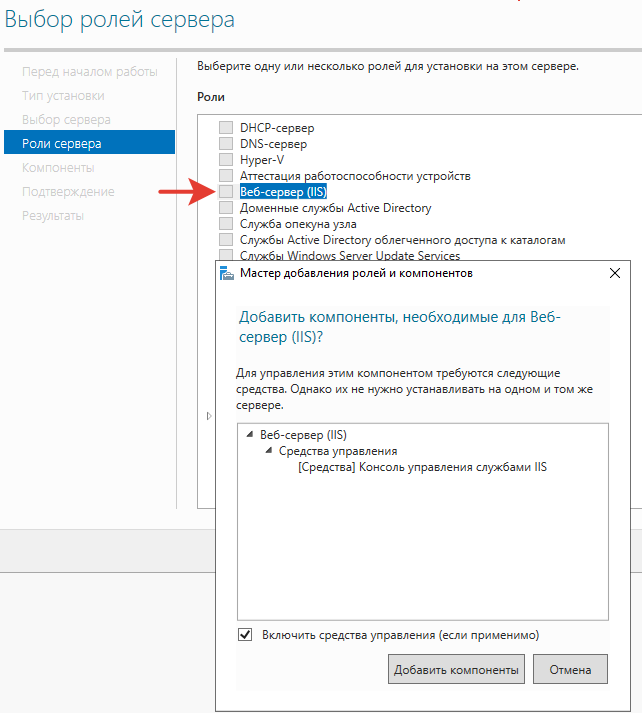Select the DHCP-сервер role label
642x713 pixels.
(277, 128)
